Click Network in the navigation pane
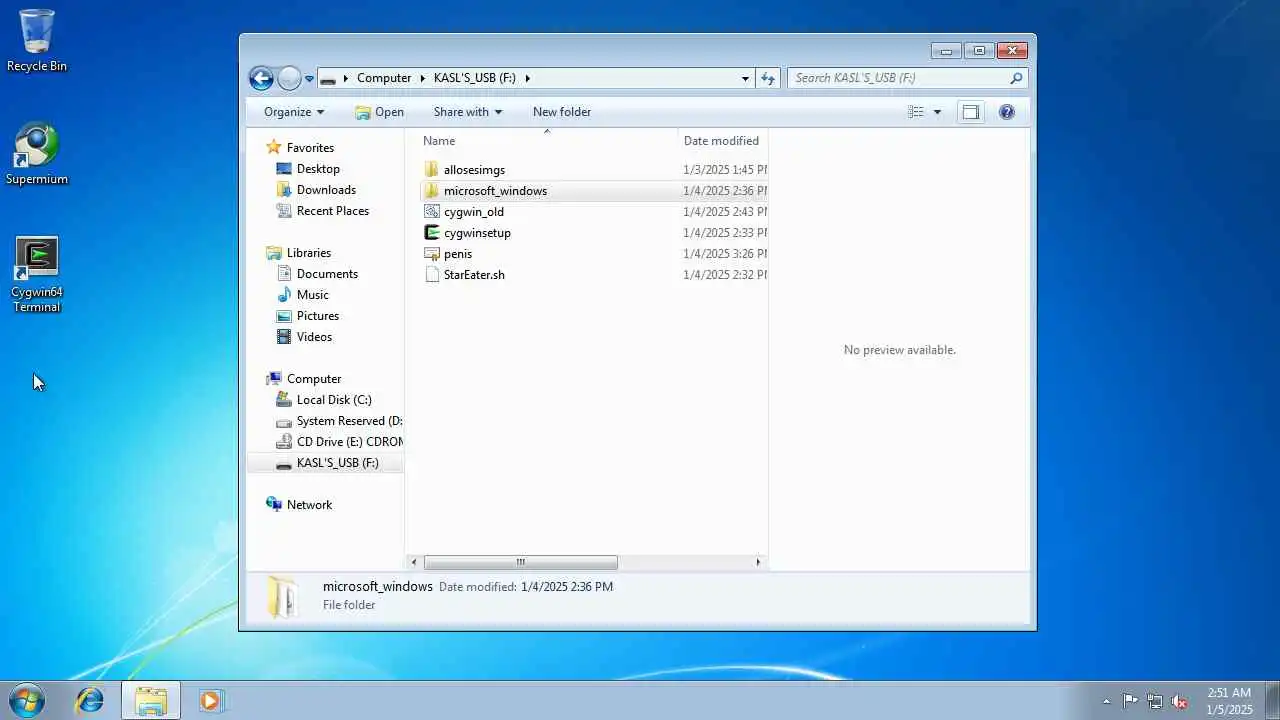Screen dimensions: 1280x720 [x=309, y=505]
